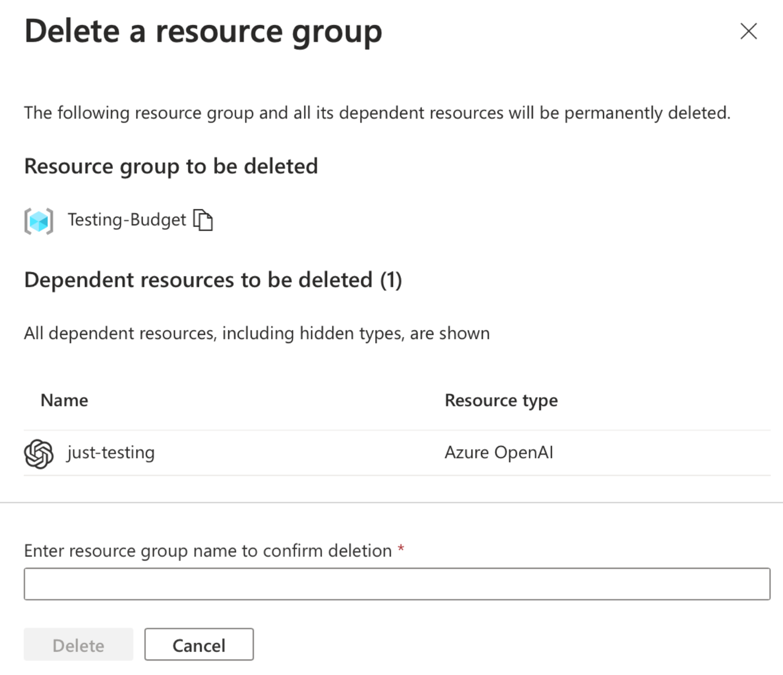
Task: Sort by the Resource type column header
Action: coord(501,400)
